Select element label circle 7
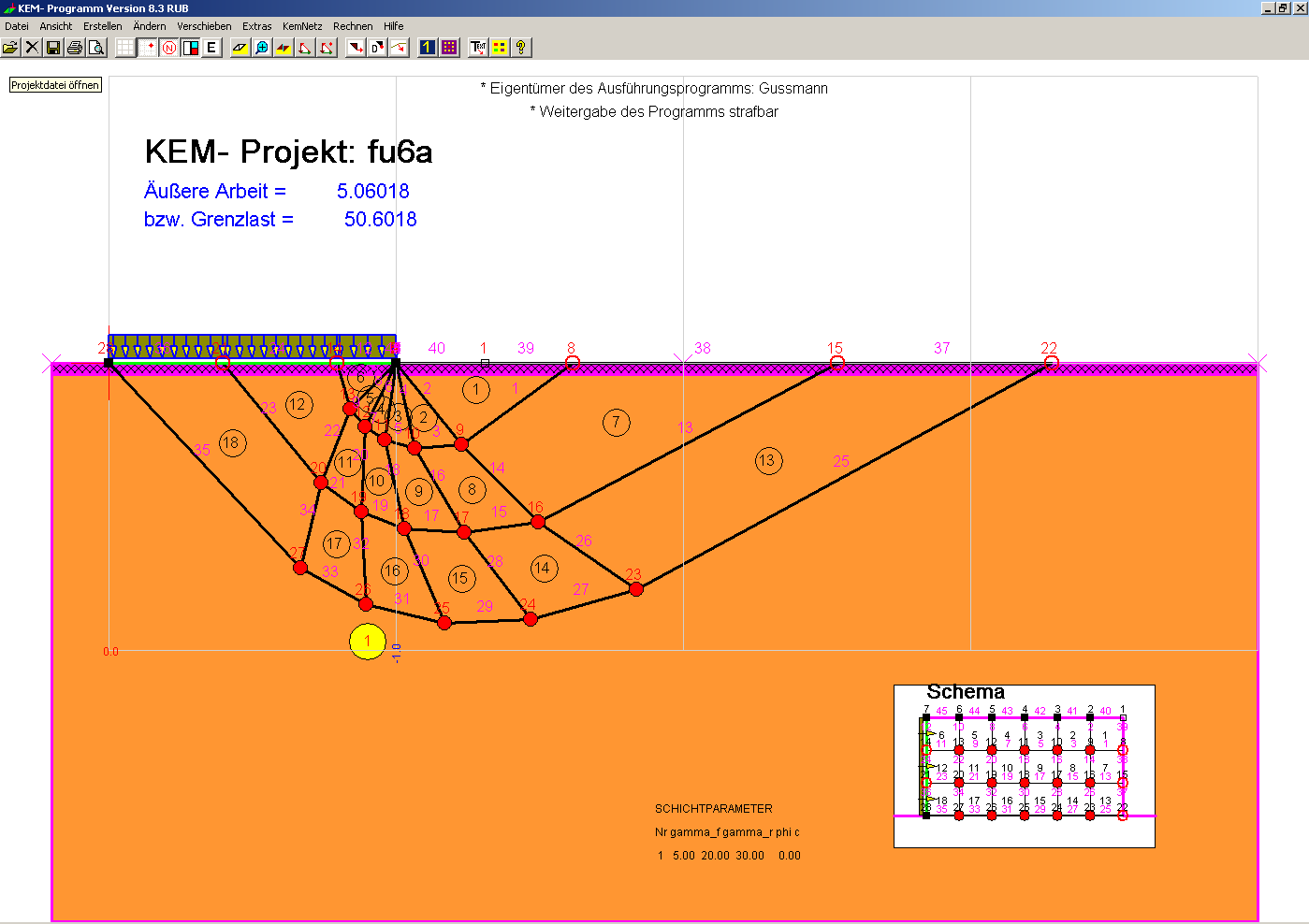 pyautogui.click(x=616, y=423)
